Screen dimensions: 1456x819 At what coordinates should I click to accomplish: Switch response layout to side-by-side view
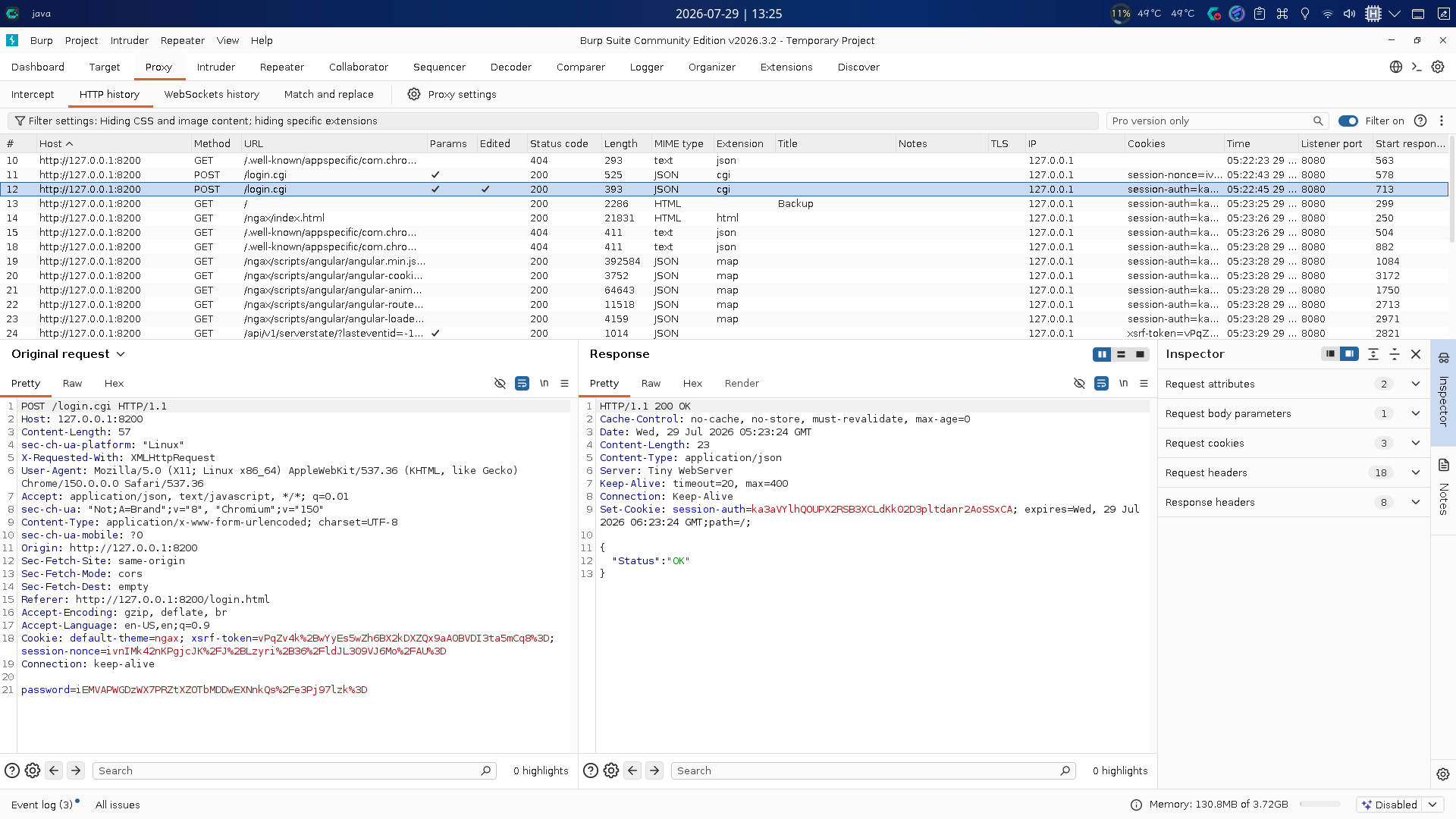pos(1102,354)
